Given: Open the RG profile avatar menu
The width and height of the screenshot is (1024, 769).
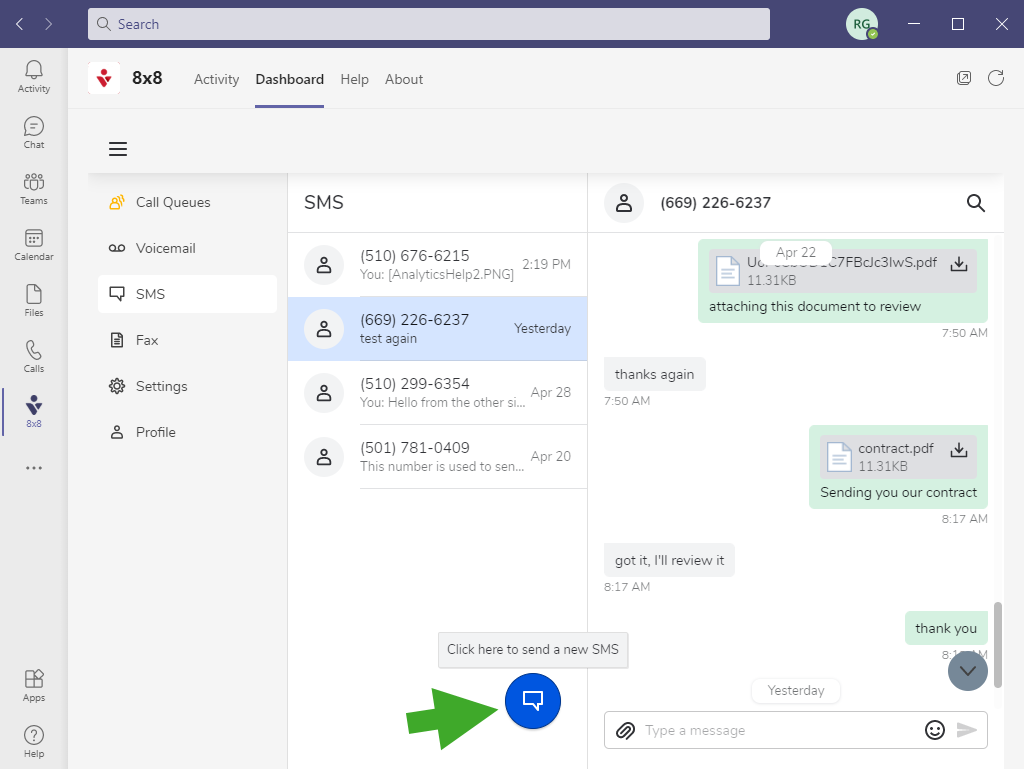Looking at the screenshot, I should click(x=862, y=24).
